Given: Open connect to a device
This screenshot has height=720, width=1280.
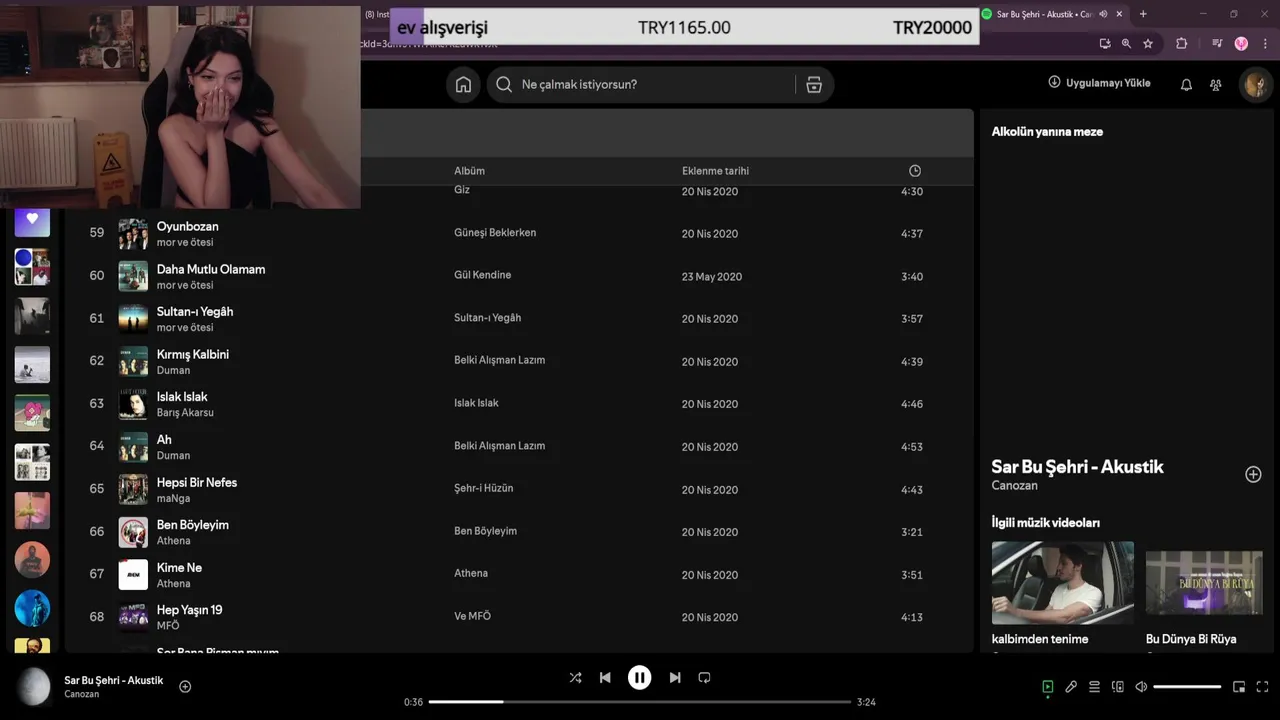Looking at the screenshot, I should [1118, 687].
